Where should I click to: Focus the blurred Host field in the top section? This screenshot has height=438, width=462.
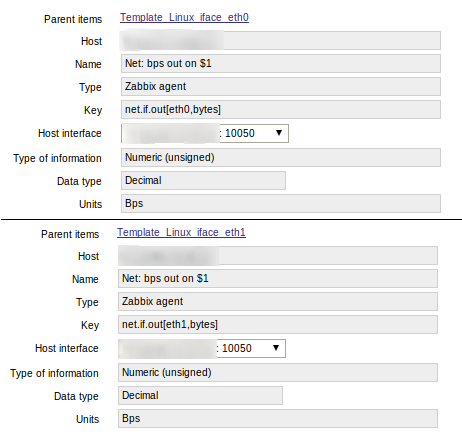281,41
